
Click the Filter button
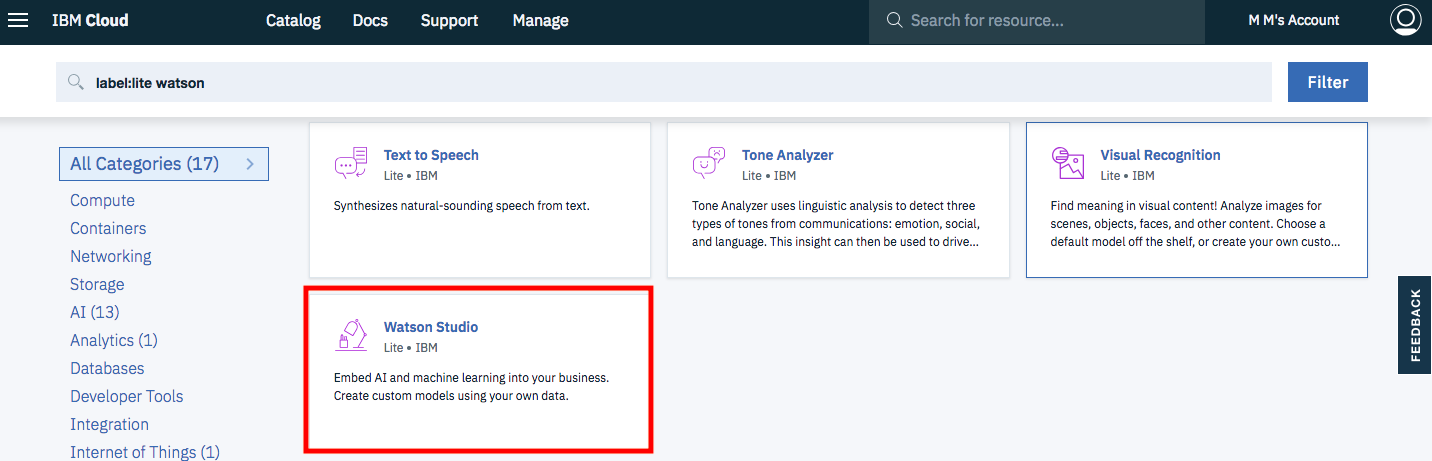[1328, 82]
